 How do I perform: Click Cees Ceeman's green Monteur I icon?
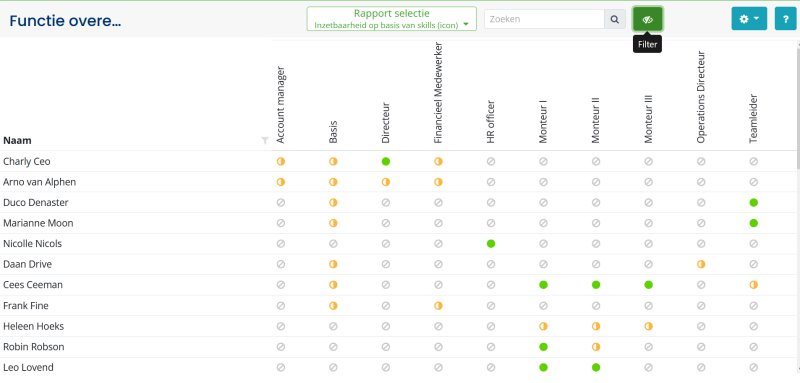pos(543,285)
